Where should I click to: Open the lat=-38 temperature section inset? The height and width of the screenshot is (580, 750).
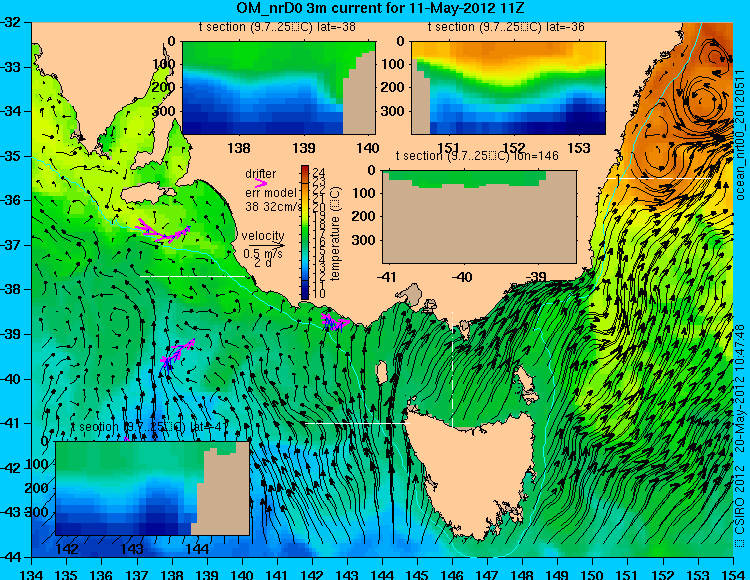tap(279, 88)
